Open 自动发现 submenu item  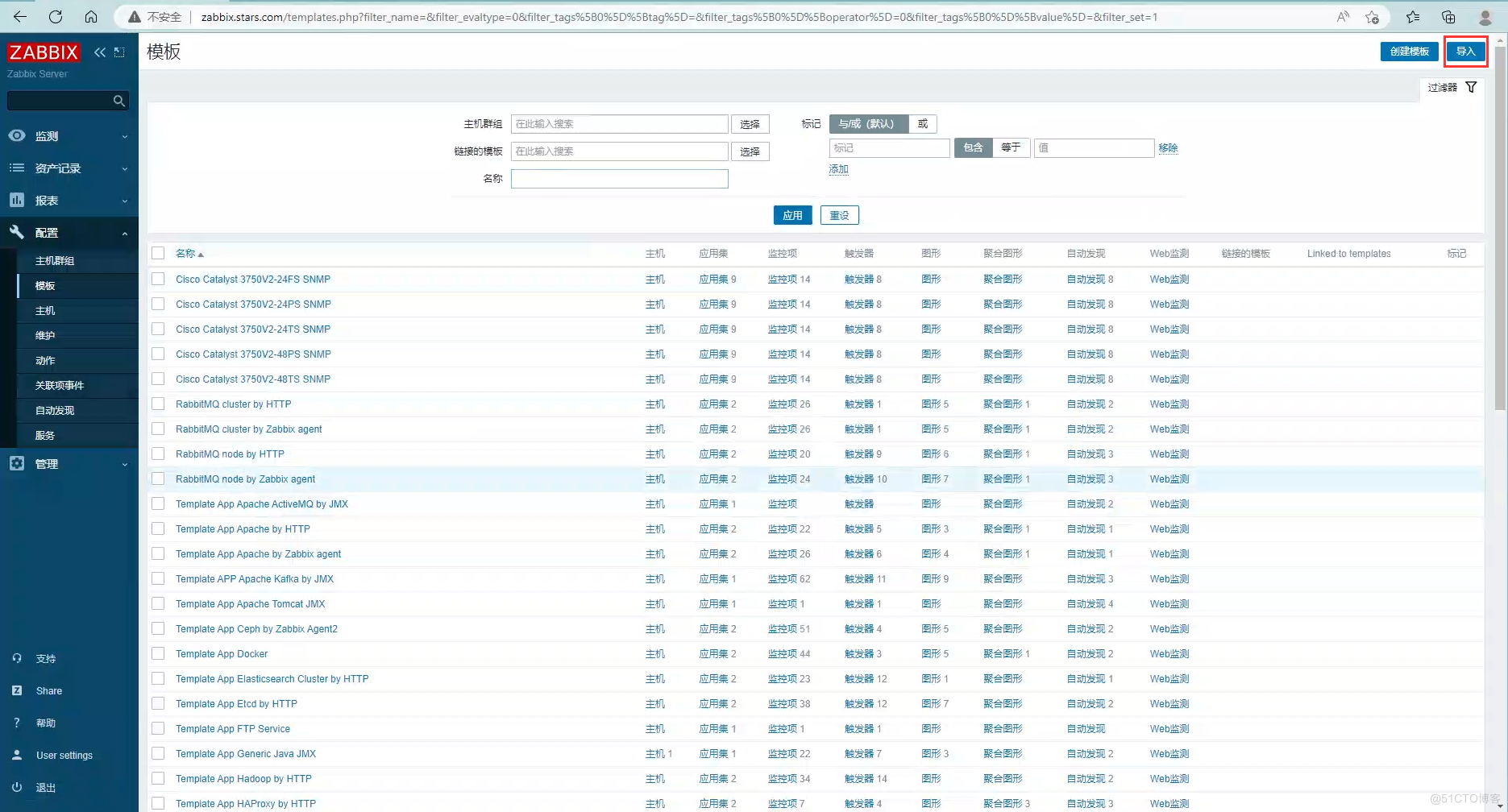(x=55, y=411)
